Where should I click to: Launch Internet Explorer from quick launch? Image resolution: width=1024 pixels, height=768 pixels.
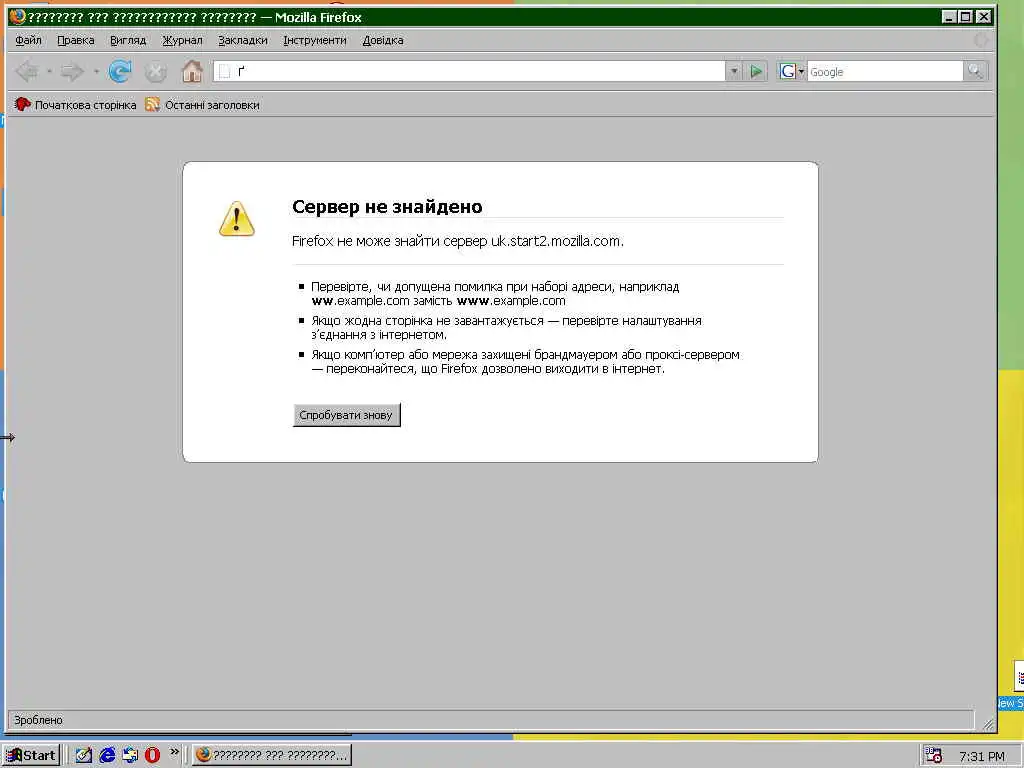click(x=107, y=755)
